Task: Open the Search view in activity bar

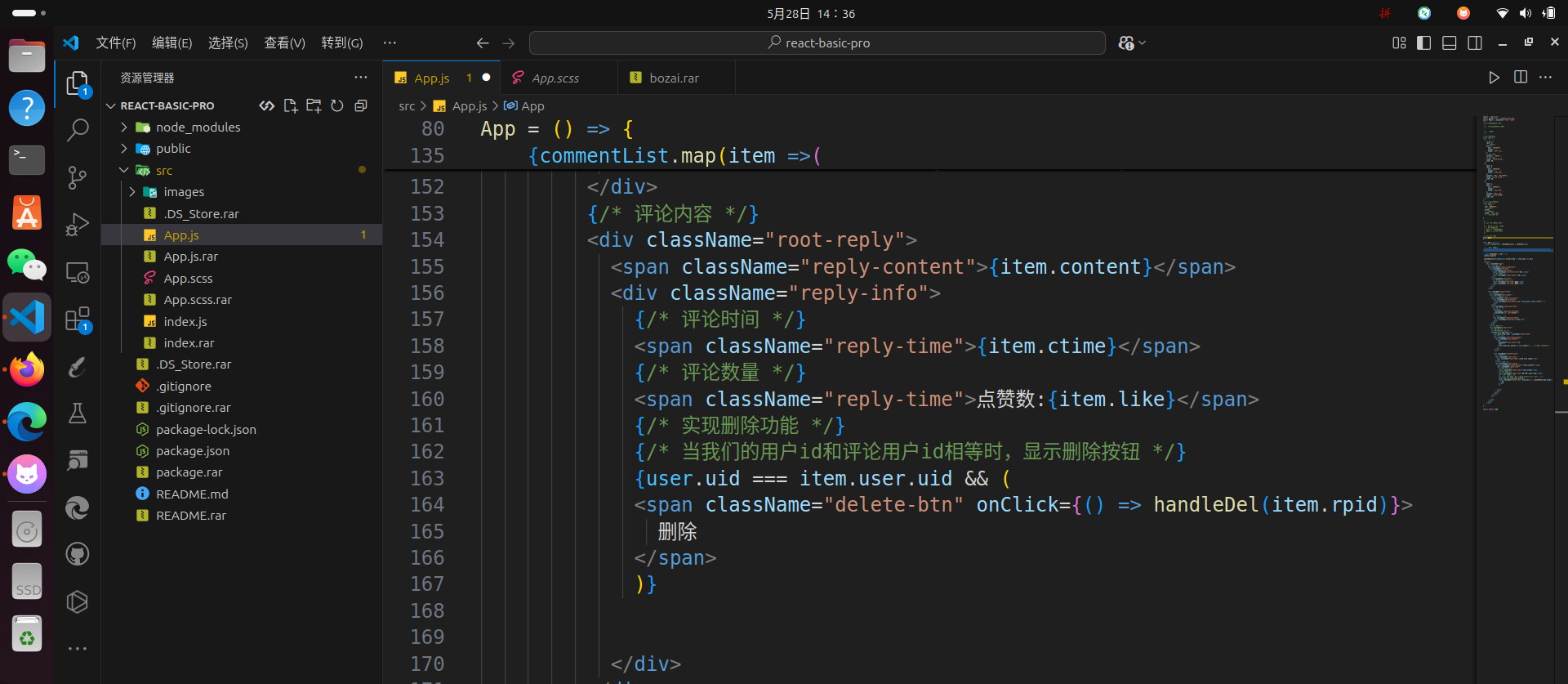Action: pos(78,130)
